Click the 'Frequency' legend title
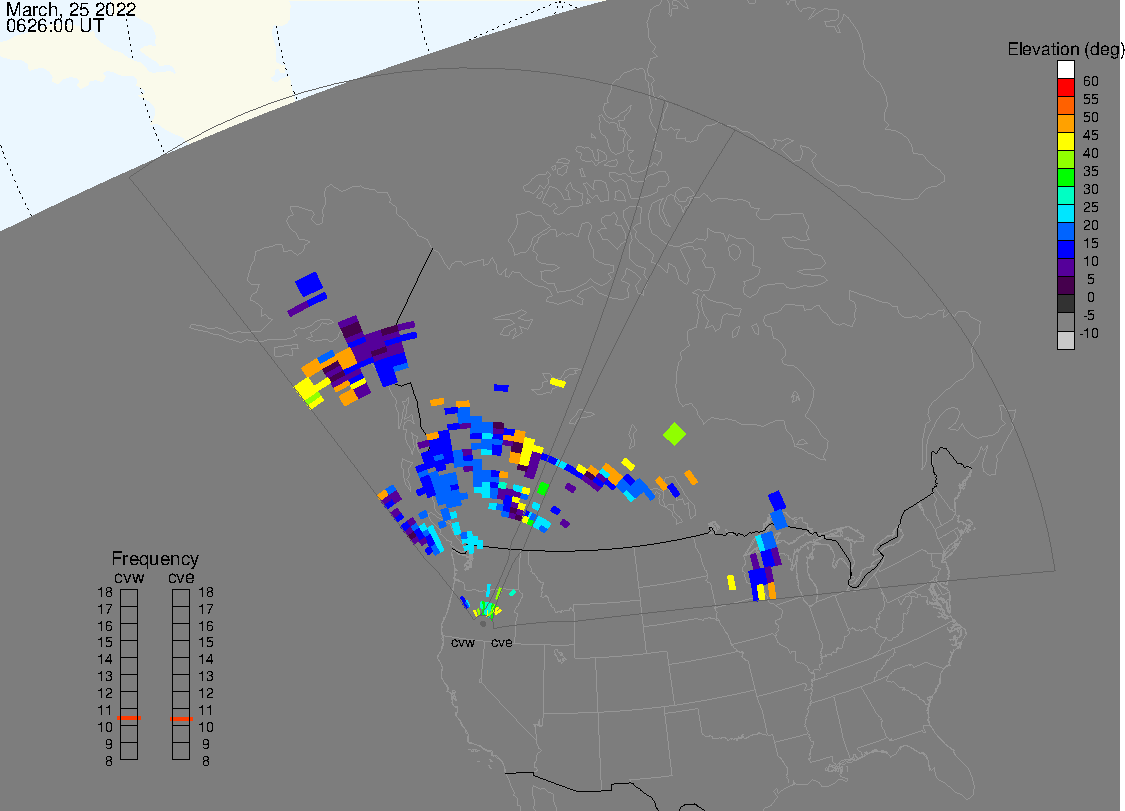This screenshot has height=811, width=1125. pos(155,558)
